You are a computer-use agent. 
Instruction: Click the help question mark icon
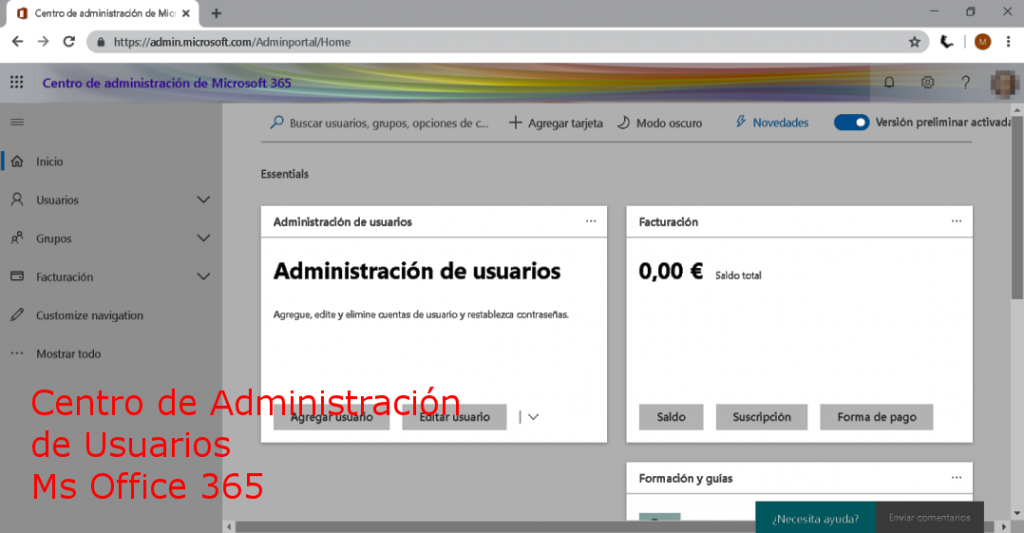tap(965, 82)
